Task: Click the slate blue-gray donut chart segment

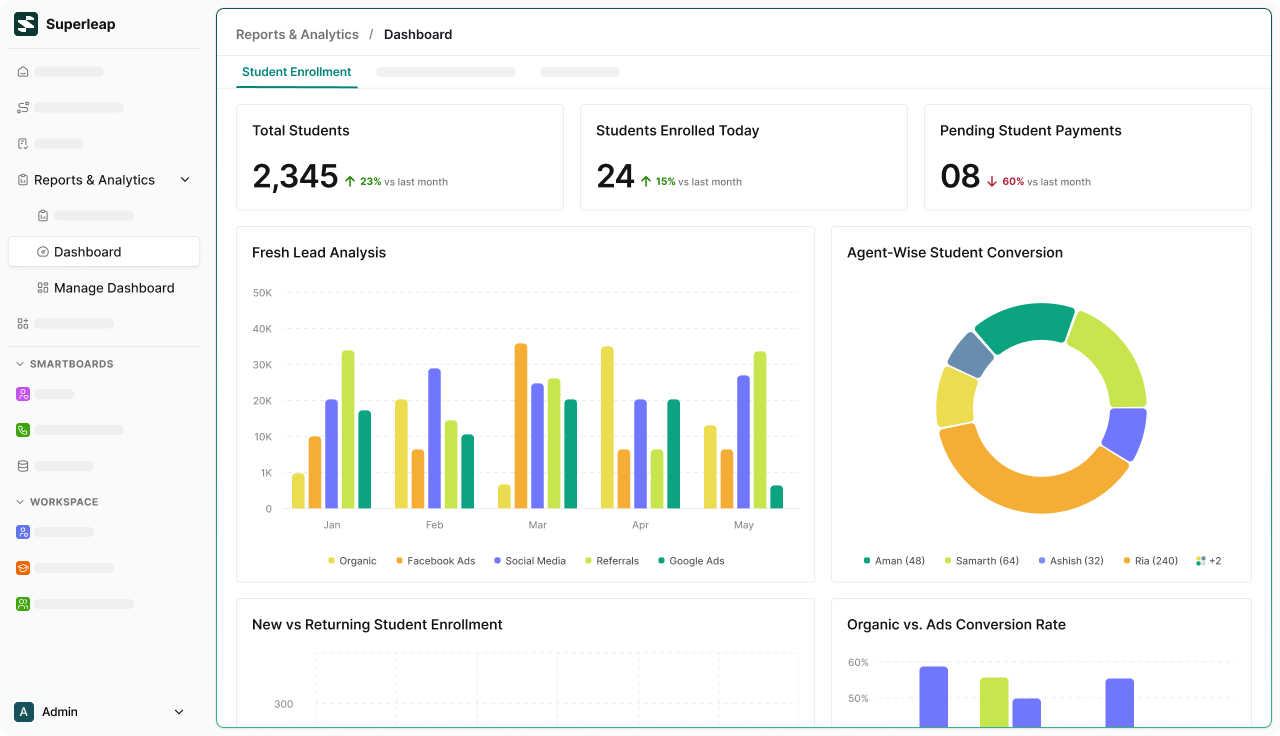Action: [968, 355]
